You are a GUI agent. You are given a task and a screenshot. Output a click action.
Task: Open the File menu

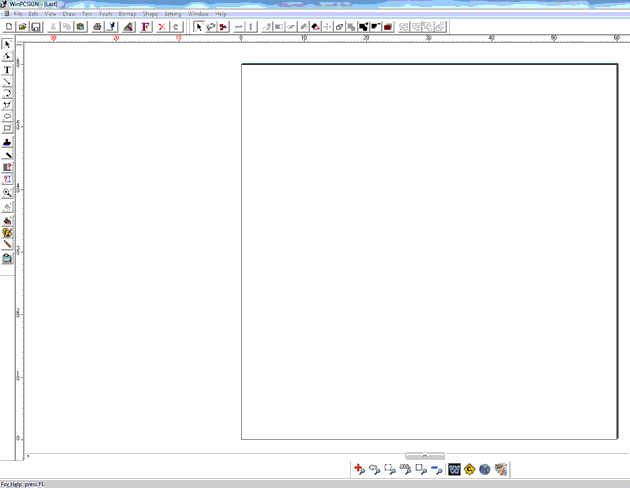(18, 14)
